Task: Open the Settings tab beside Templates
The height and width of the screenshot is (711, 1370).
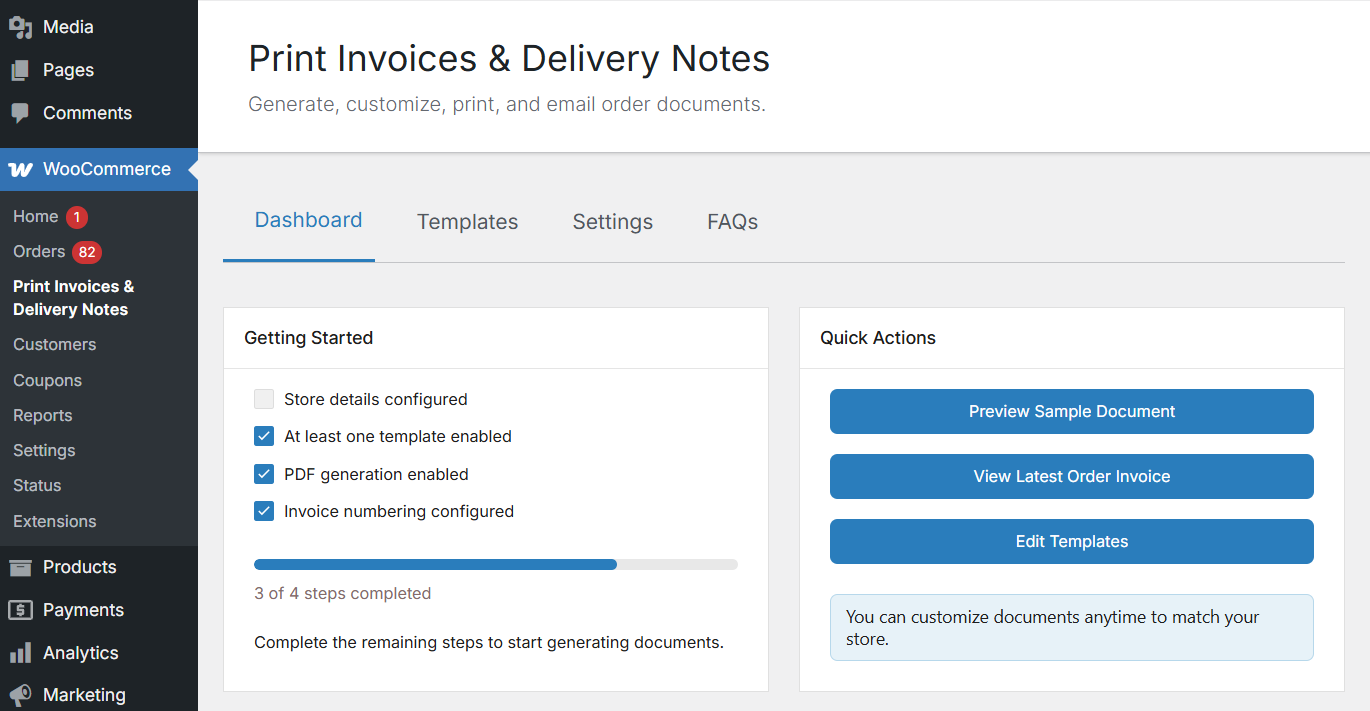Action: coord(612,222)
